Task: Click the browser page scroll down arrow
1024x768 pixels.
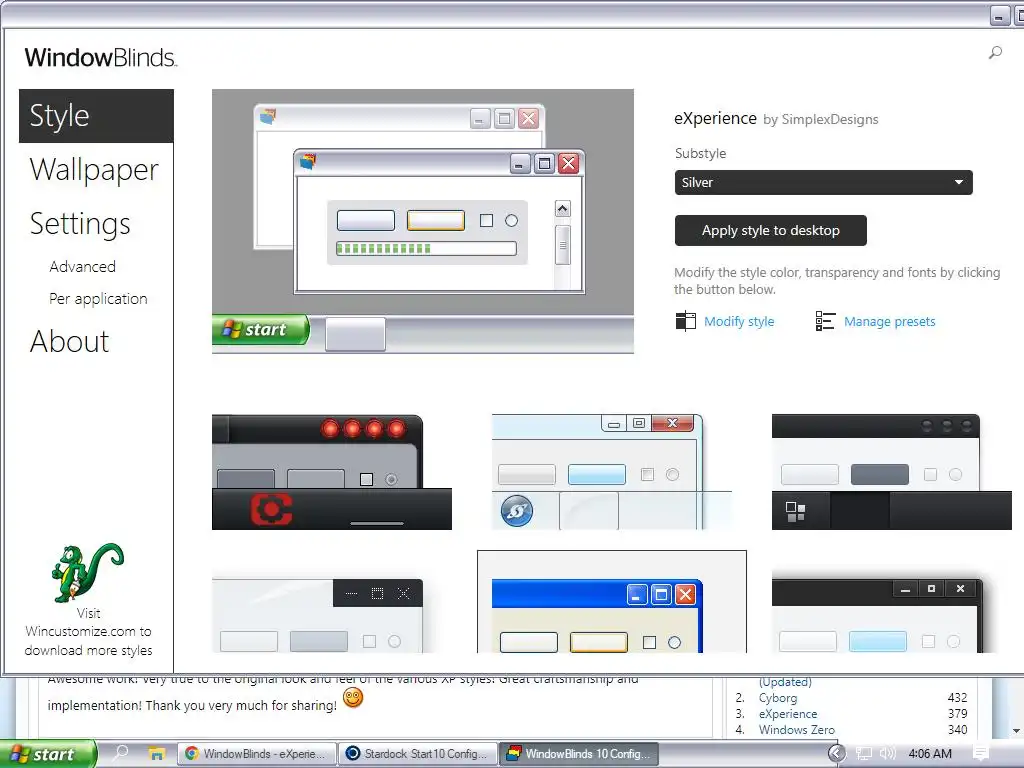Action: 1016,730
